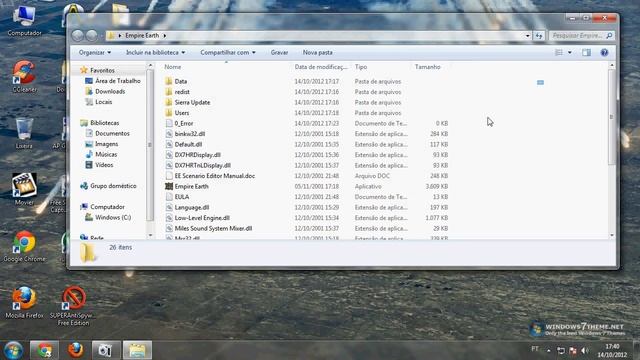The height and width of the screenshot is (360, 640).
Task: Click the PT language indicator
Action: (x=535, y=349)
